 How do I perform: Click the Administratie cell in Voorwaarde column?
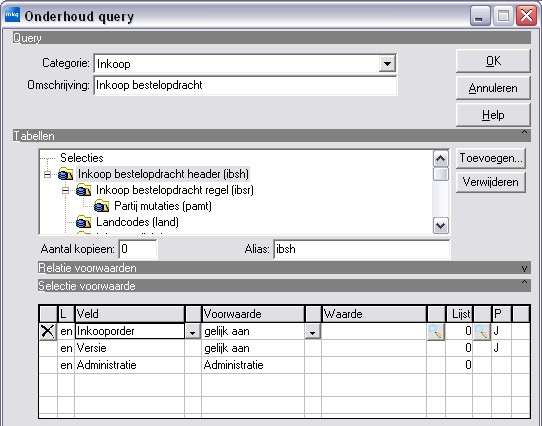tap(253, 365)
